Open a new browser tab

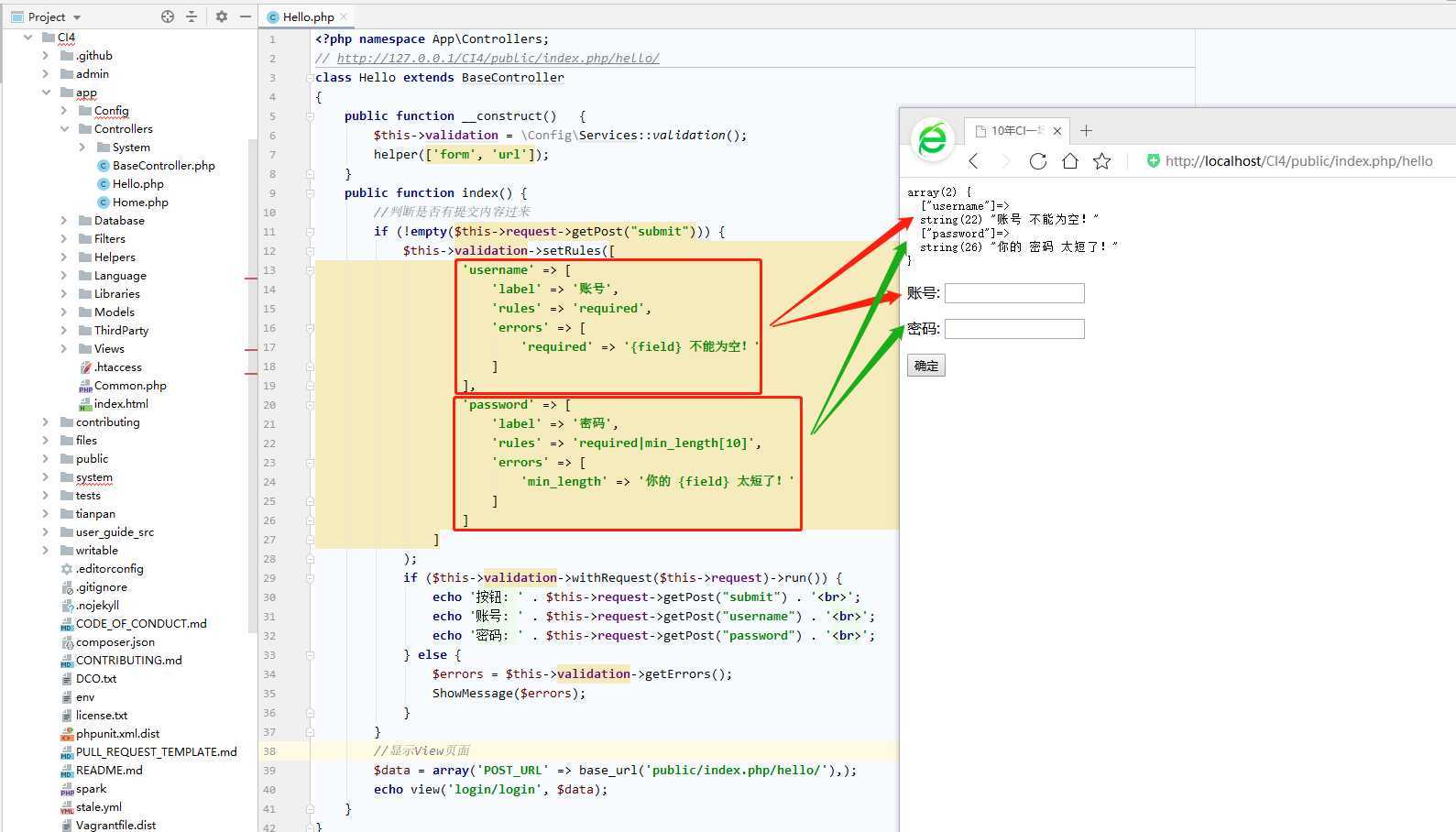point(1086,131)
